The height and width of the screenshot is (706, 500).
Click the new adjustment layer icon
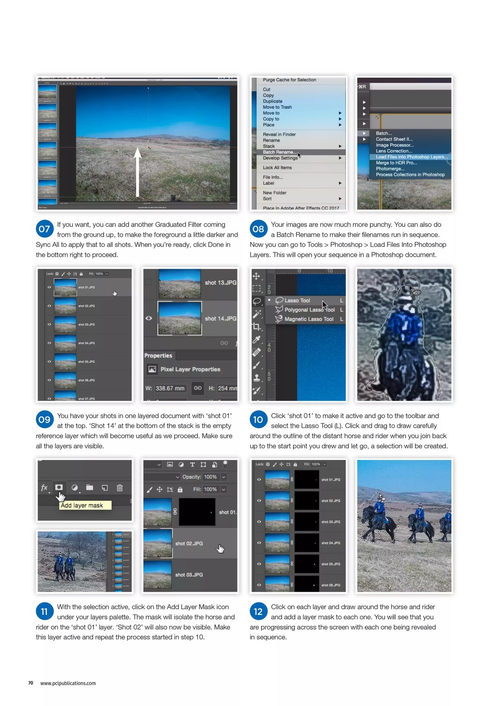[x=74, y=488]
